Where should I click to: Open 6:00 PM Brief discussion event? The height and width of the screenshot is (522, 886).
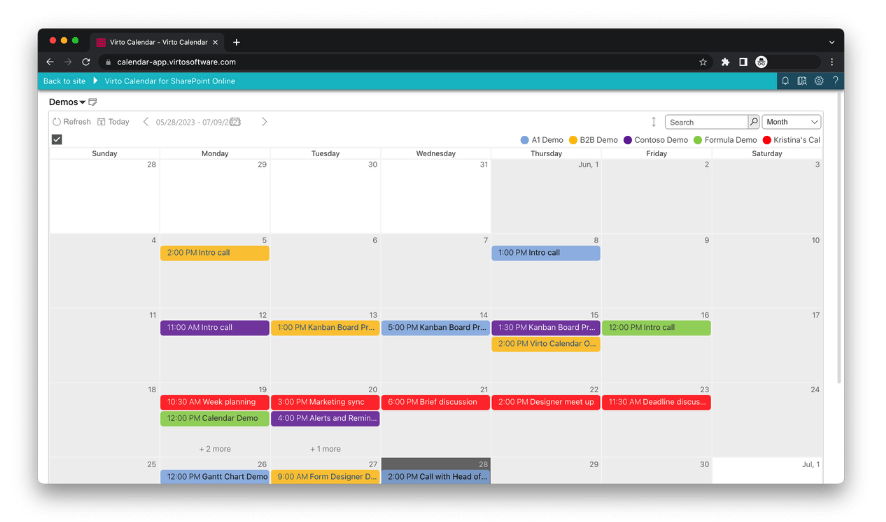click(x=436, y=402)
